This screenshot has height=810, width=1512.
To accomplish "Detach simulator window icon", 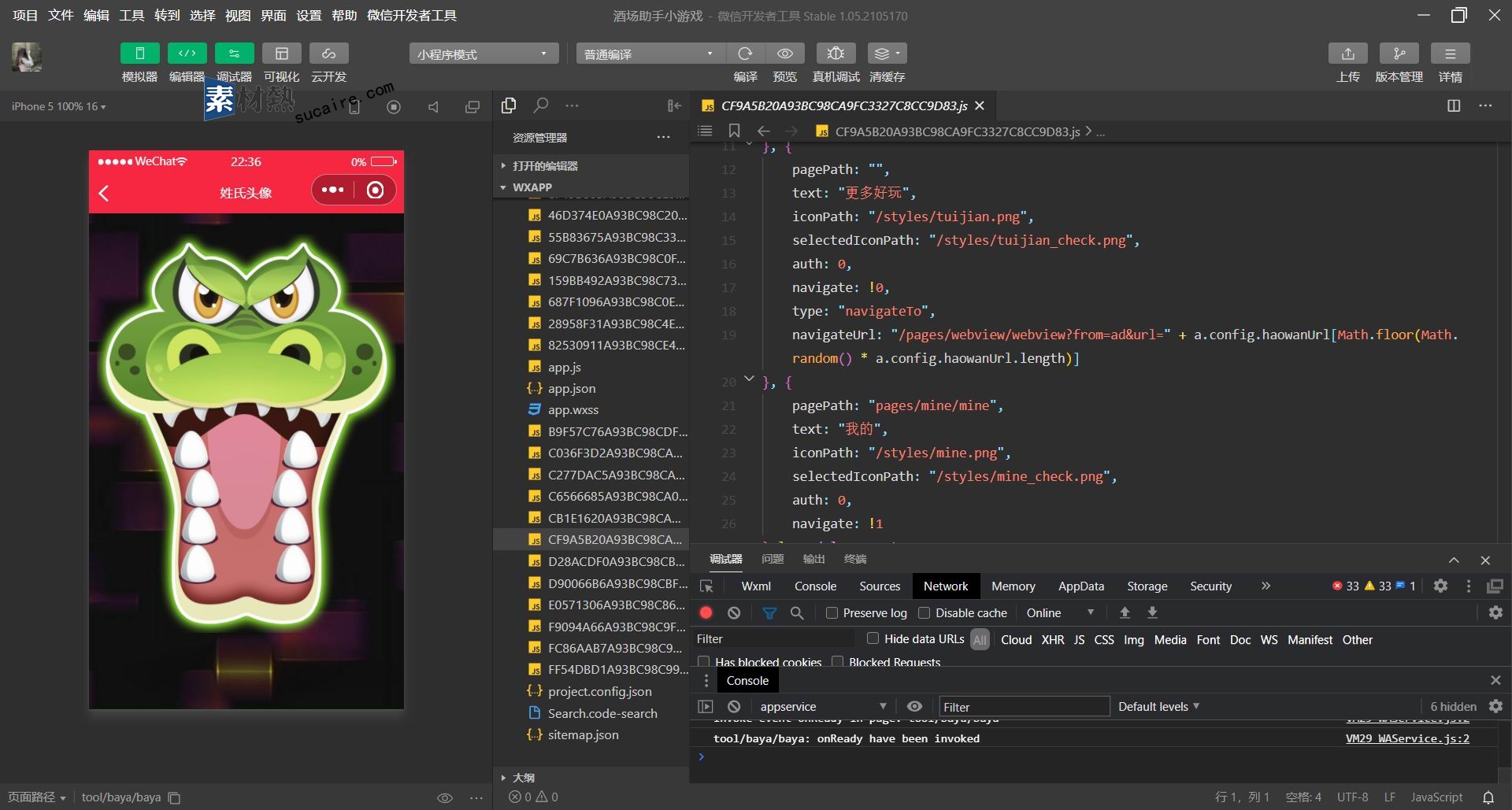I will point(472,106).
